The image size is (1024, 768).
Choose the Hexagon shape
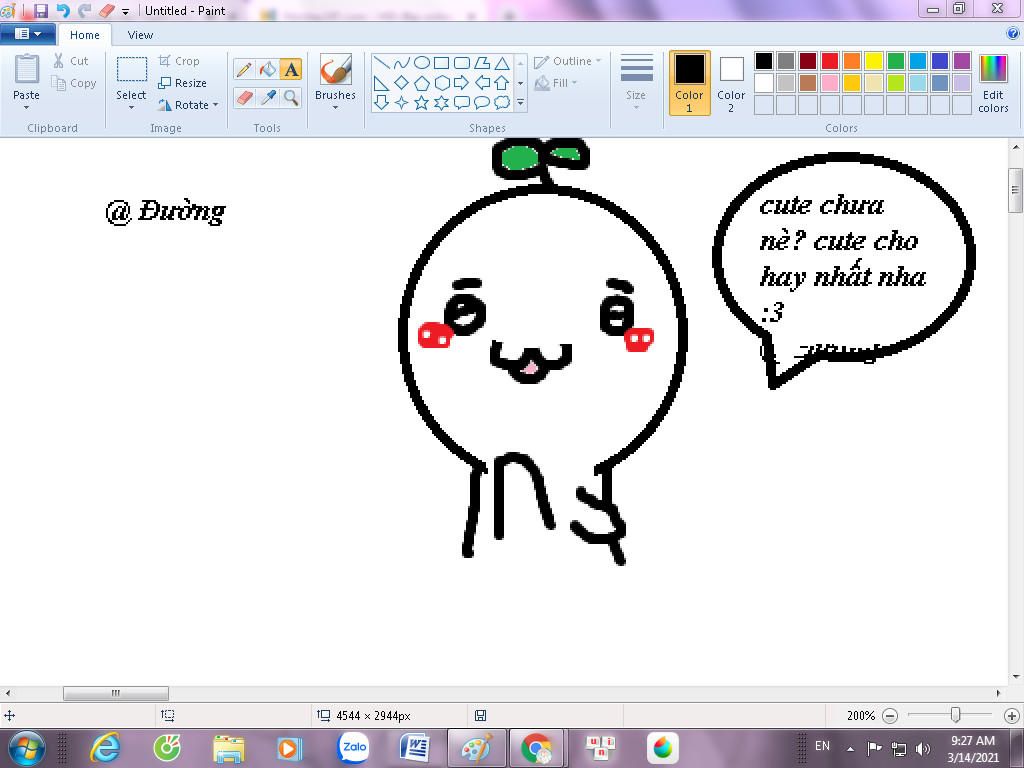pos(441,83)
